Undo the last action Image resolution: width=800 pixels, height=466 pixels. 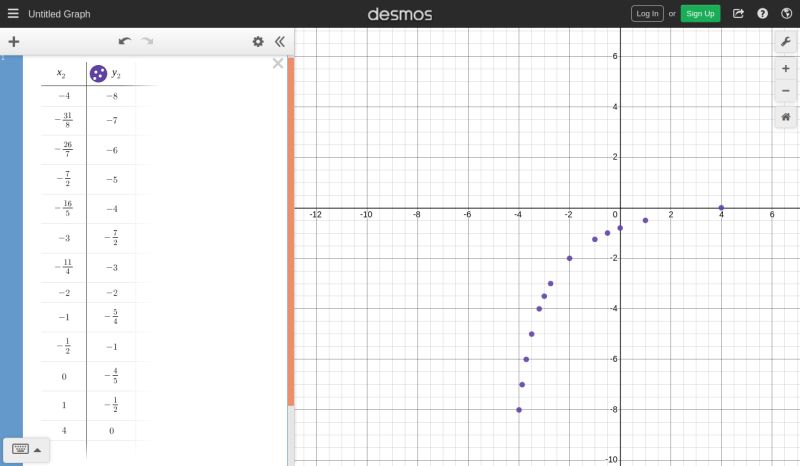coord(124,41)
